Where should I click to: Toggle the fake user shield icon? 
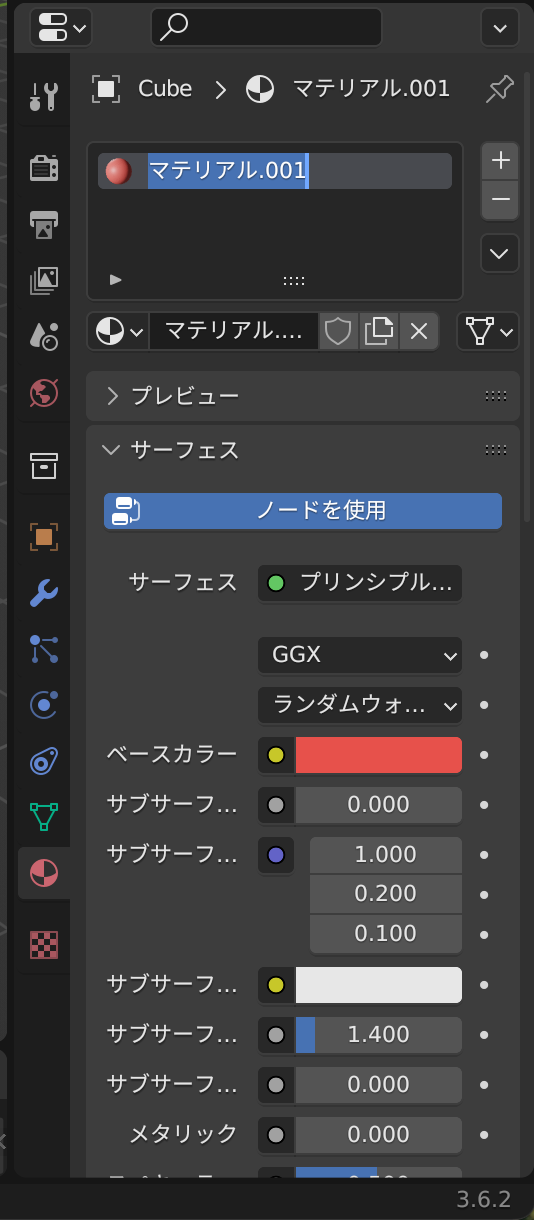[x=338, y=331]
